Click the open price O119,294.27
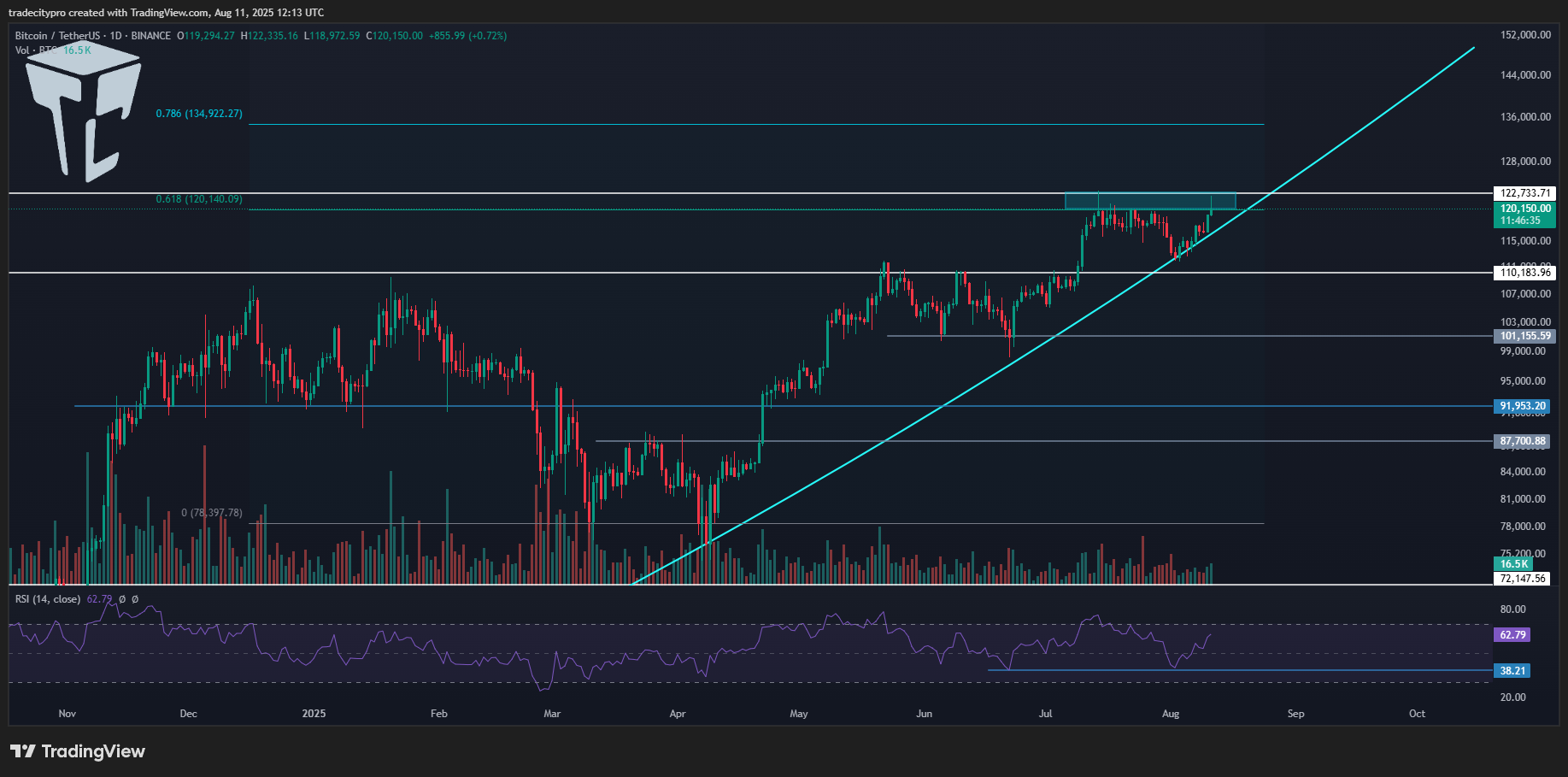The height and width of the screenshot is (777, 1568). pos(206,36)
